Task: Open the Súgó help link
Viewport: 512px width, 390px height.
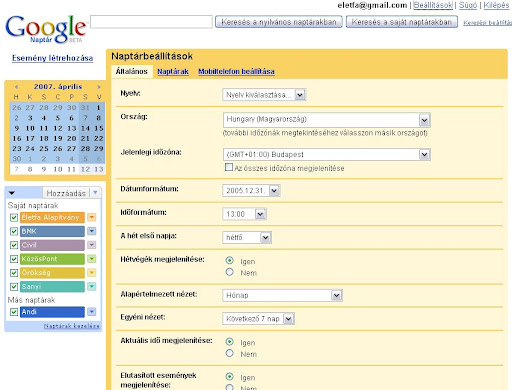Action: click(x=468, y=5)
